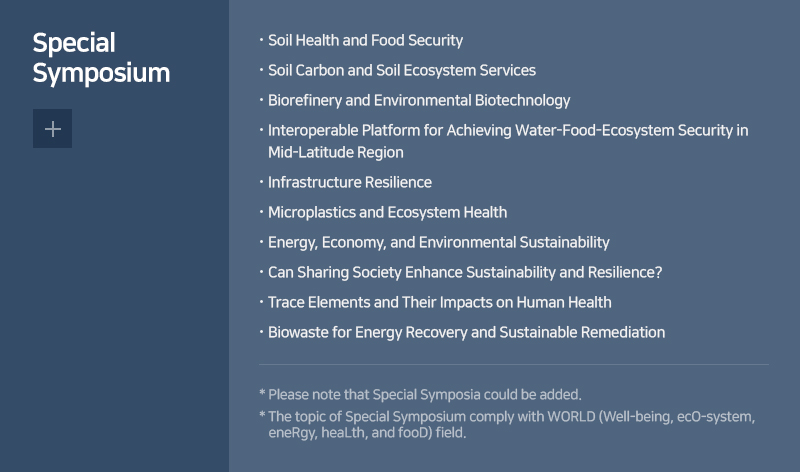Select Interoperable Platform for Water-Food-Ecosystem Security
Viewport: 800px width, 472px height.
(x=508, y=141)
